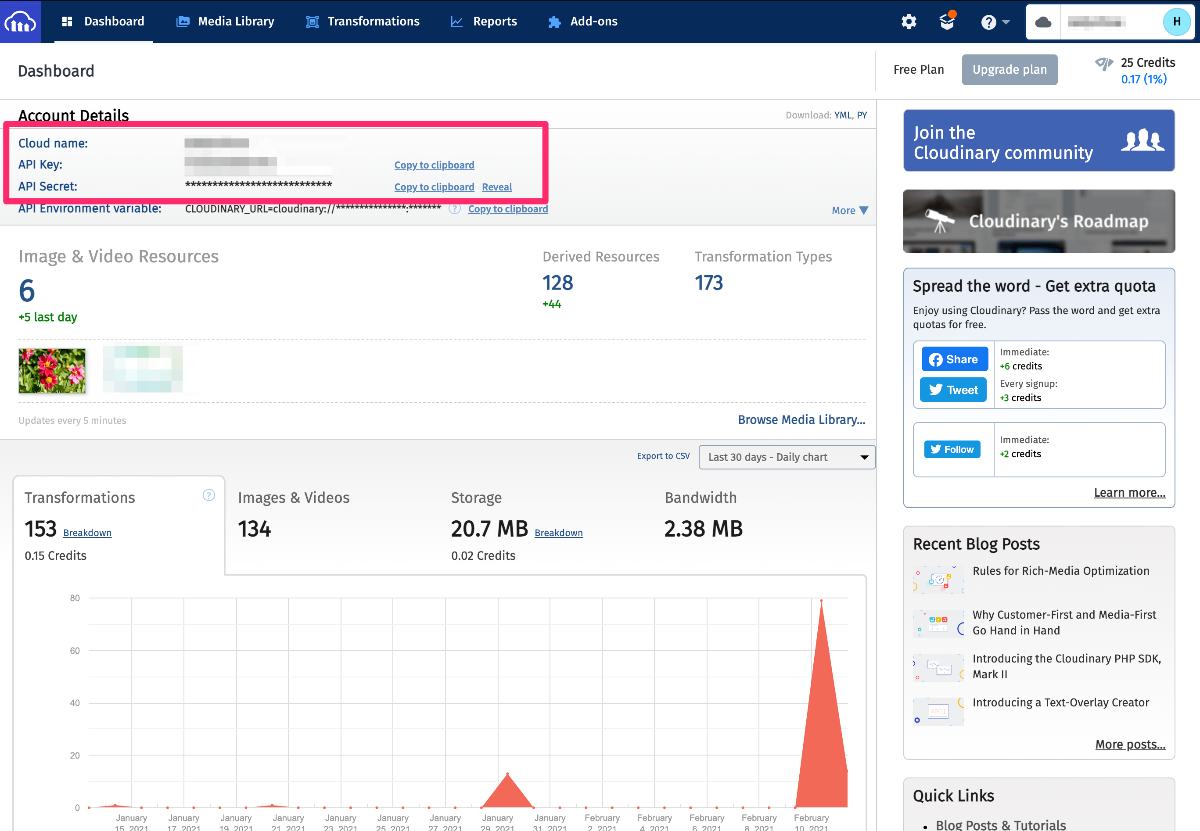1200x831 pixels.
Task: Click the Twitter Follow button
Action: point(951,449)
